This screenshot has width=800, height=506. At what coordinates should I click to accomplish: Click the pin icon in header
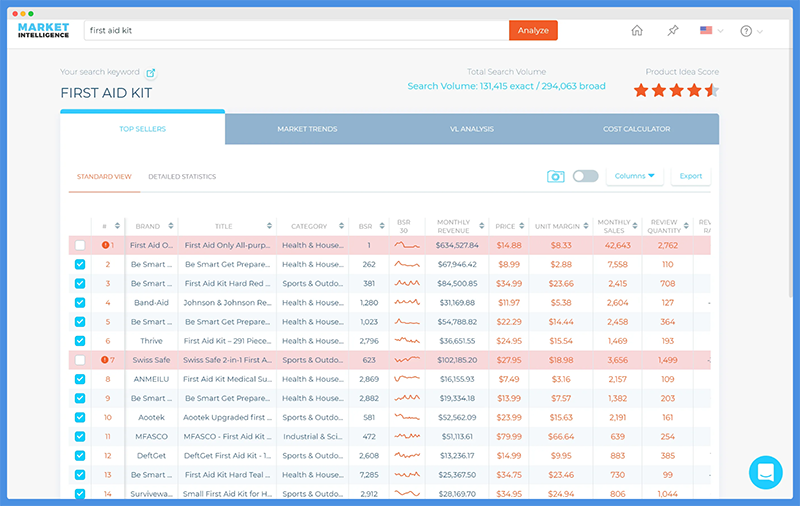(673, 31)
